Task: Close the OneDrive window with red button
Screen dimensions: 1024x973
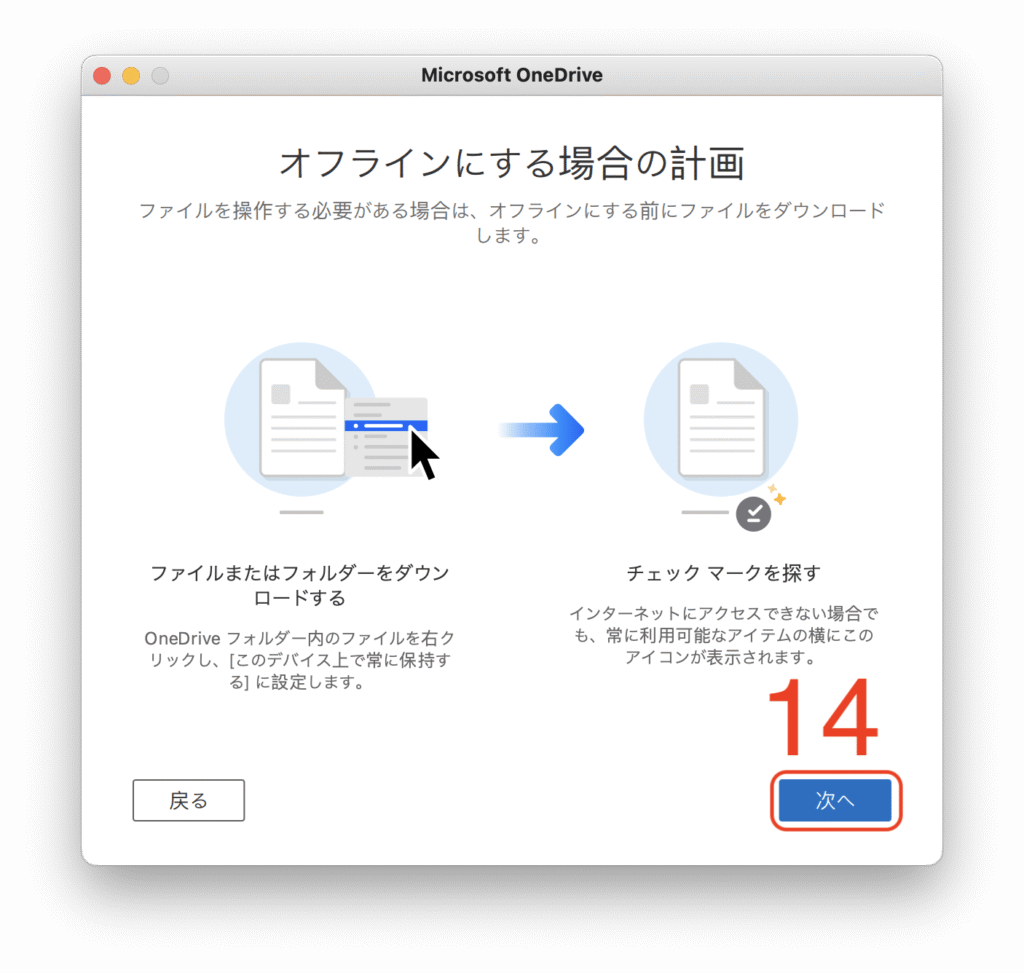Action: click(x=102, y=76)
